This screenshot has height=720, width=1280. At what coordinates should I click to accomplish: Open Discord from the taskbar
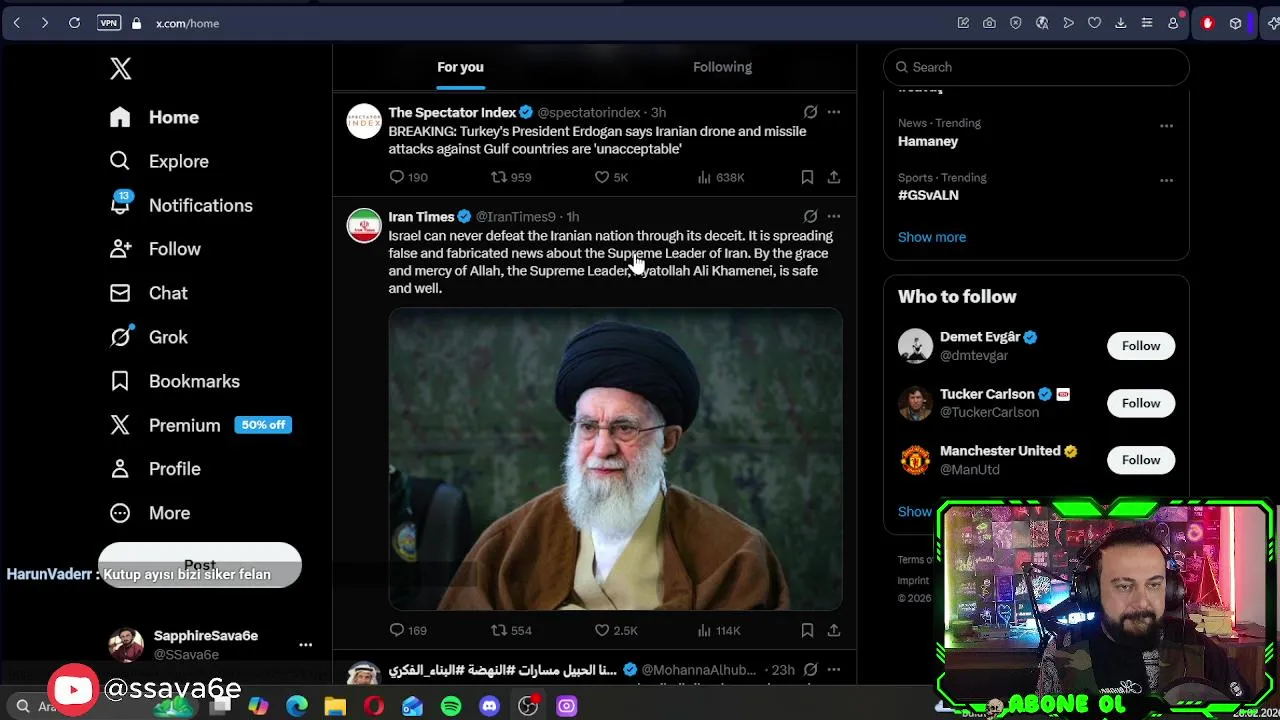pyautogui.click(x=489, y=707)
